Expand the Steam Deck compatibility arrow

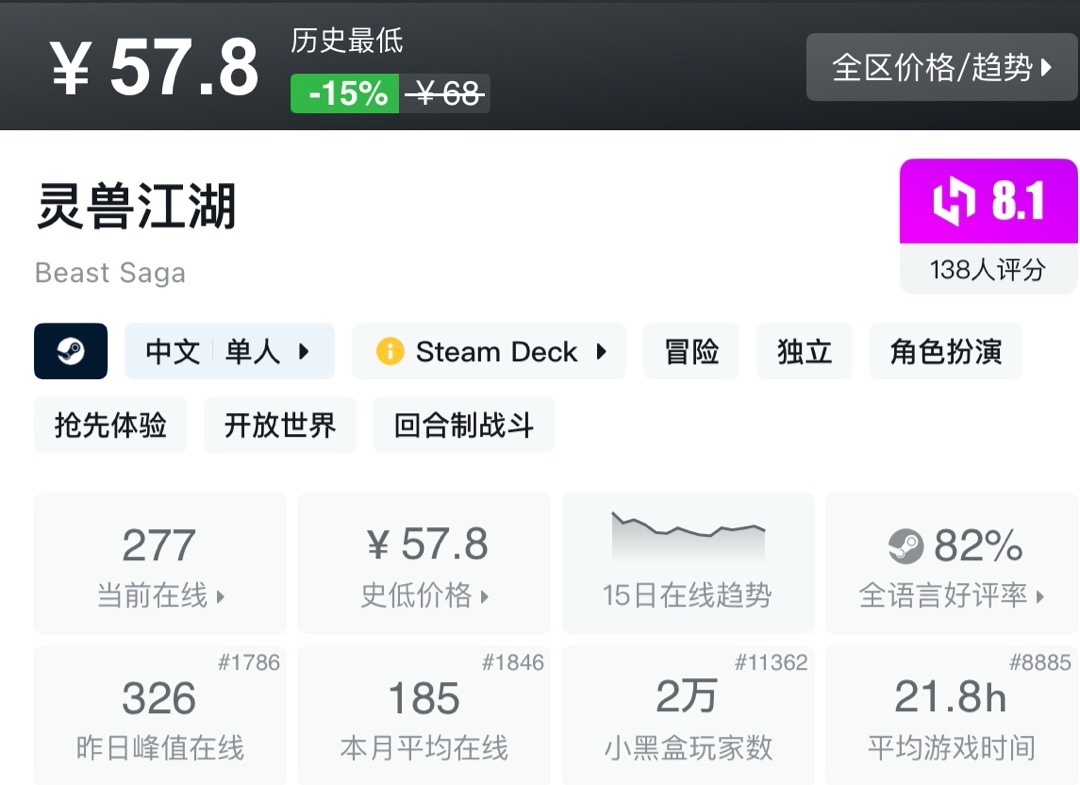[602, 351]
